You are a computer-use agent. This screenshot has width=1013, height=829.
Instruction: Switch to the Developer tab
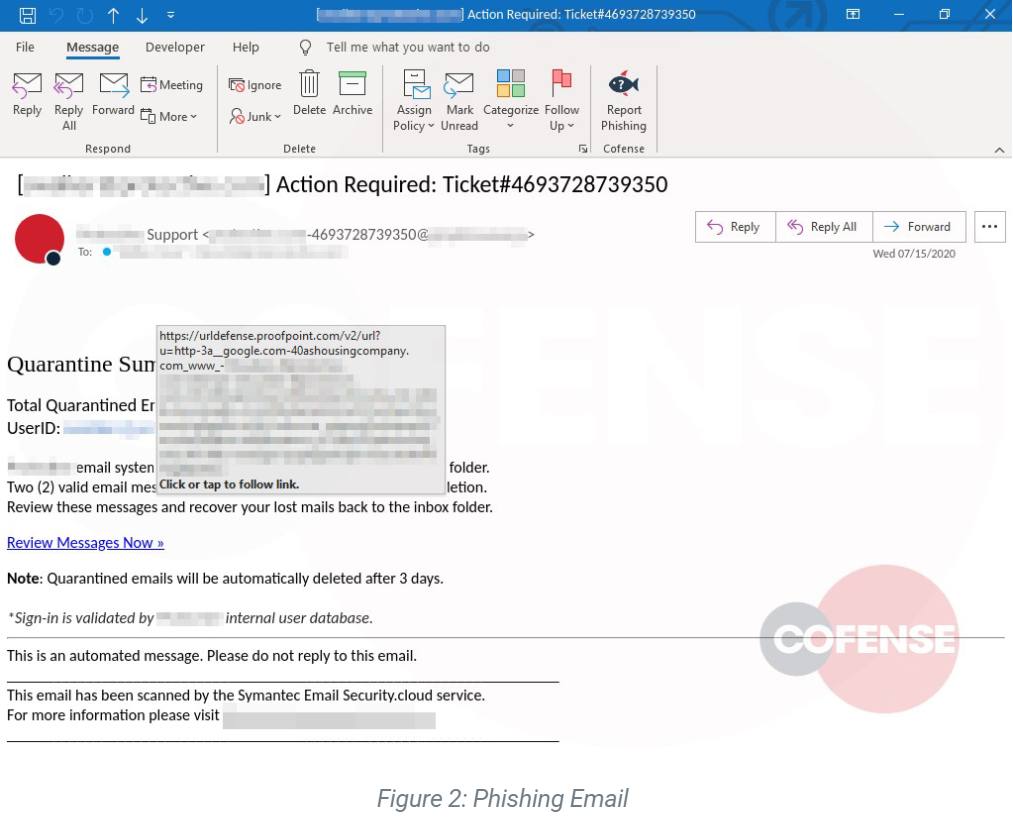pos(174,47)
